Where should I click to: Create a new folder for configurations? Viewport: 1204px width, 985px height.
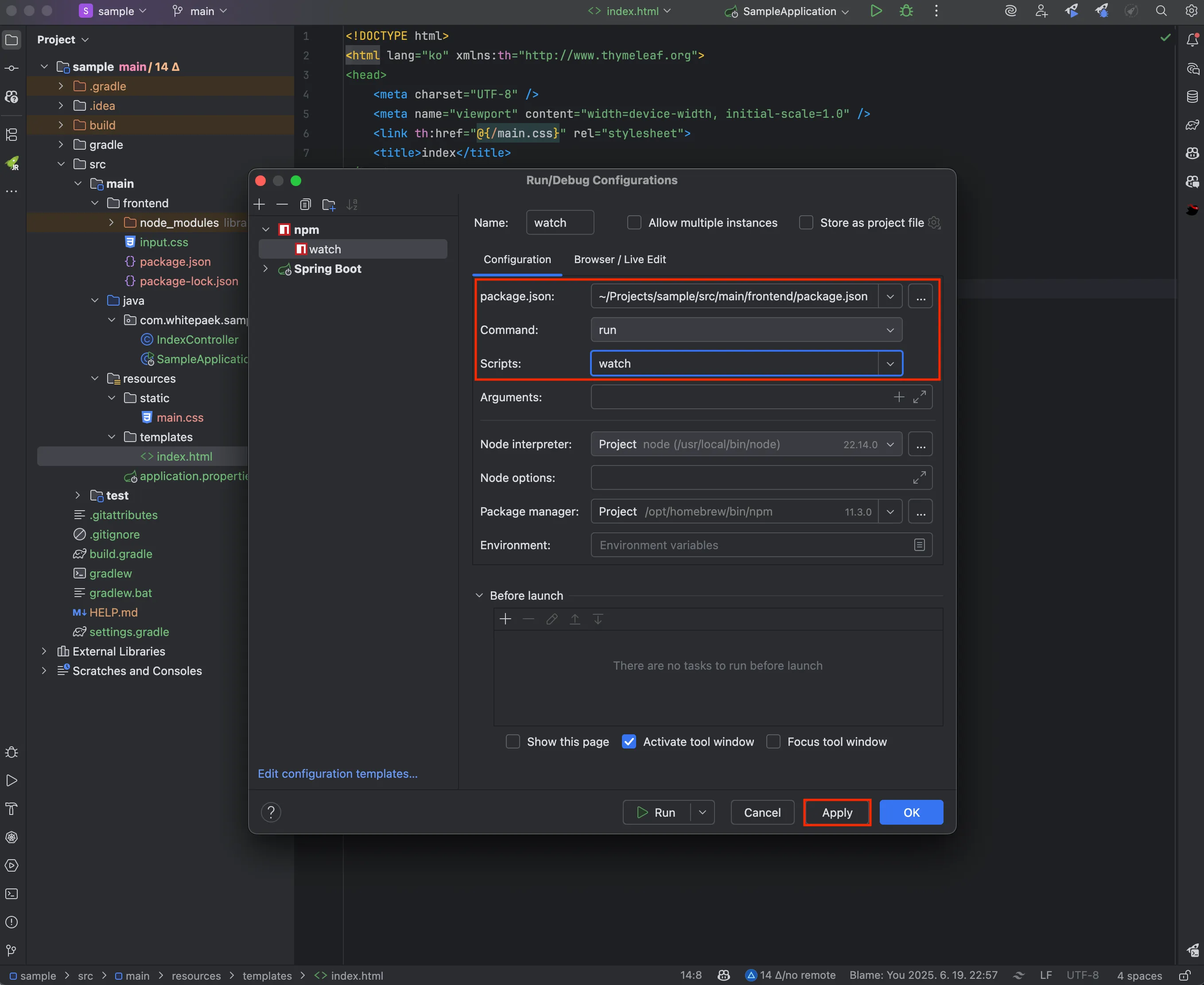329,204
